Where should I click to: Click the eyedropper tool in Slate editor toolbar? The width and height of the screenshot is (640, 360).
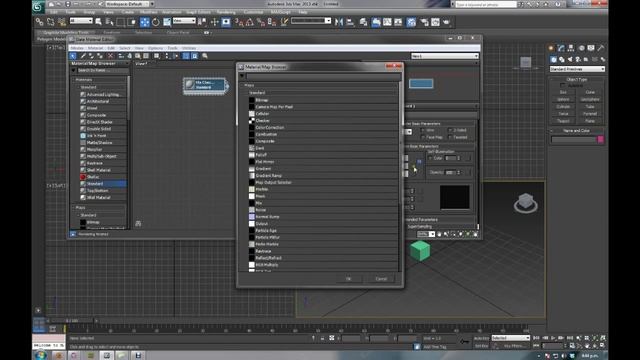(83, 56)
